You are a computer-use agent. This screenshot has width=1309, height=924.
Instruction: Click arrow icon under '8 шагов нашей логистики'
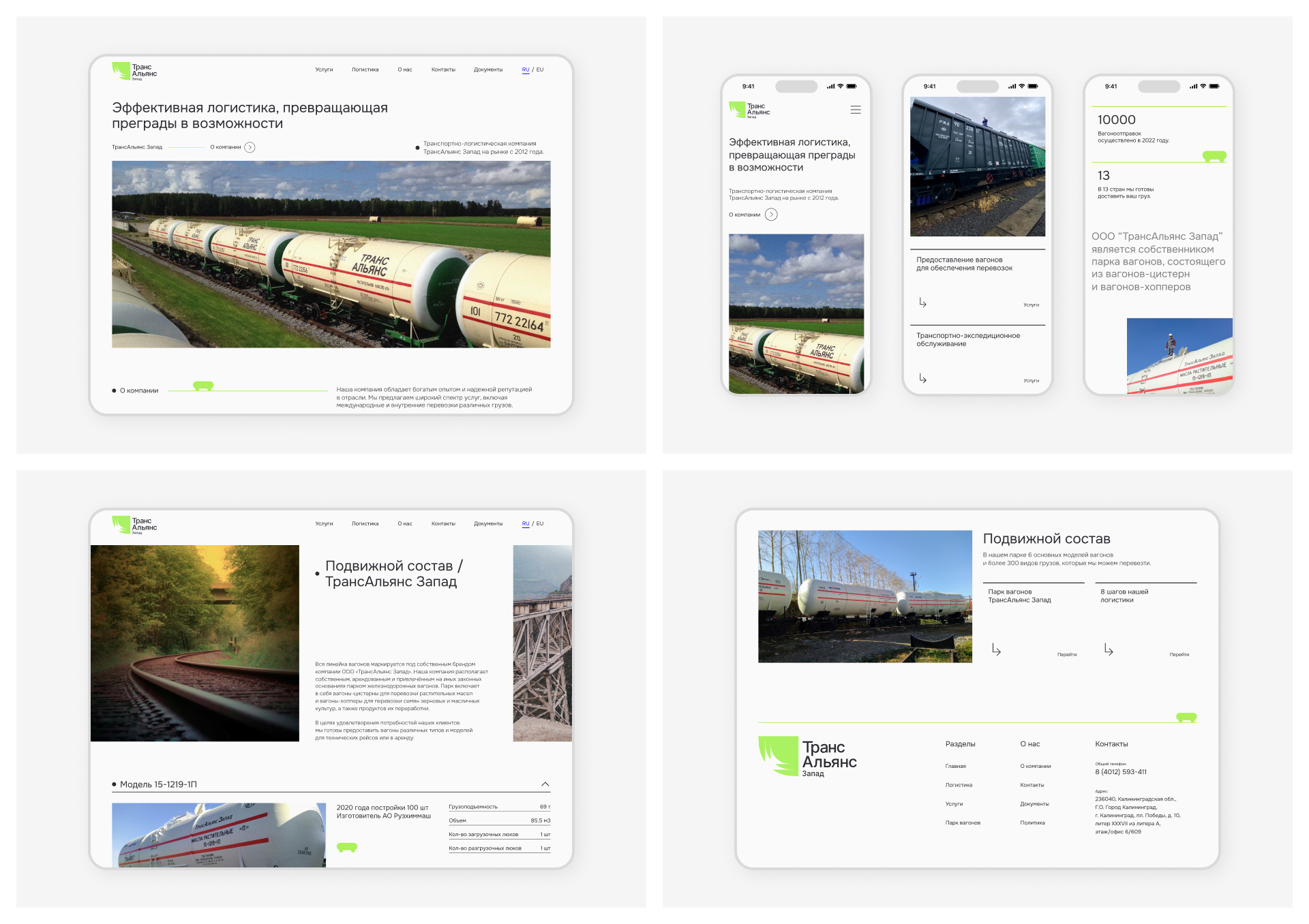pyautogui.click(x=1109, y=650)
